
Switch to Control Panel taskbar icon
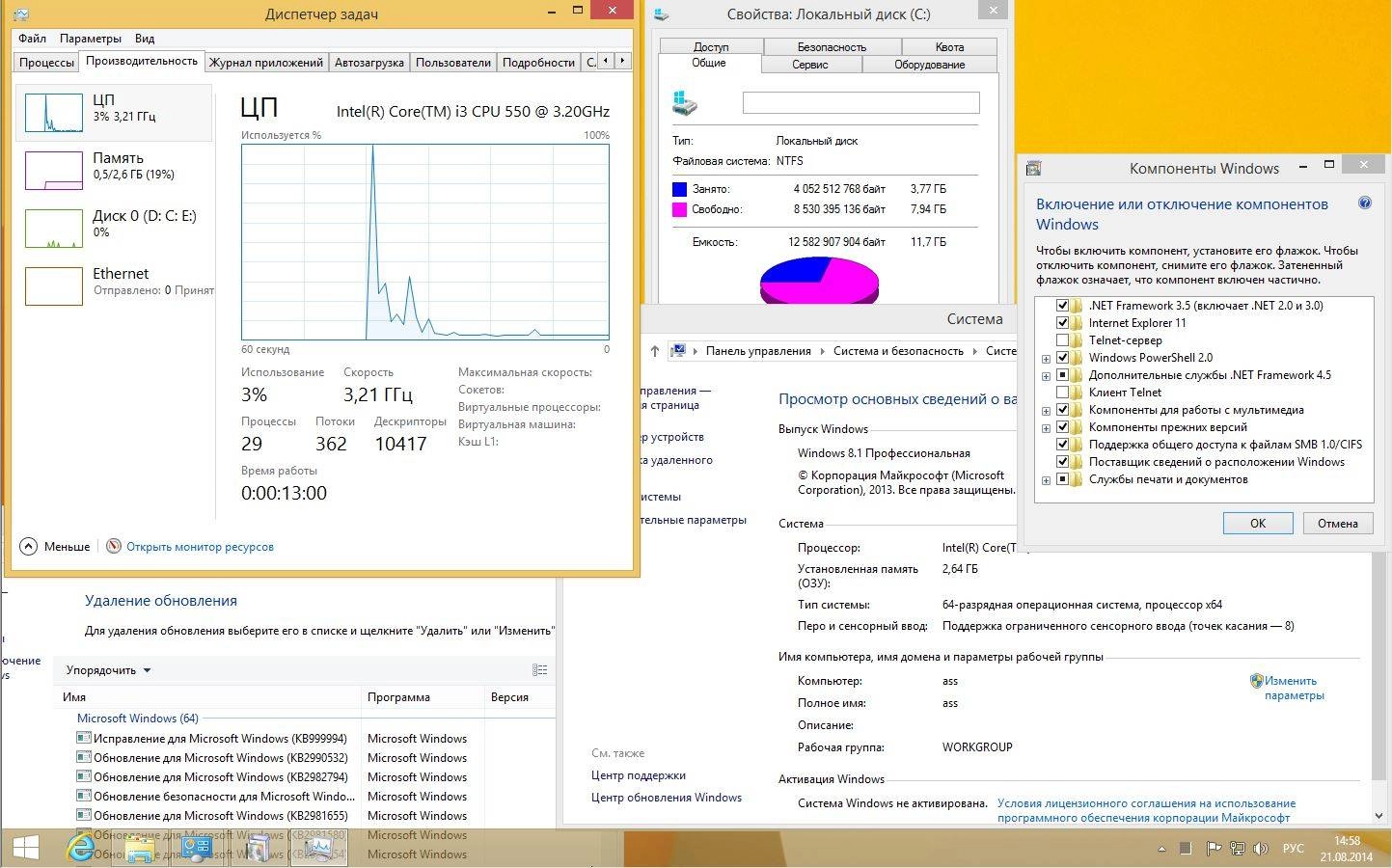199,849
